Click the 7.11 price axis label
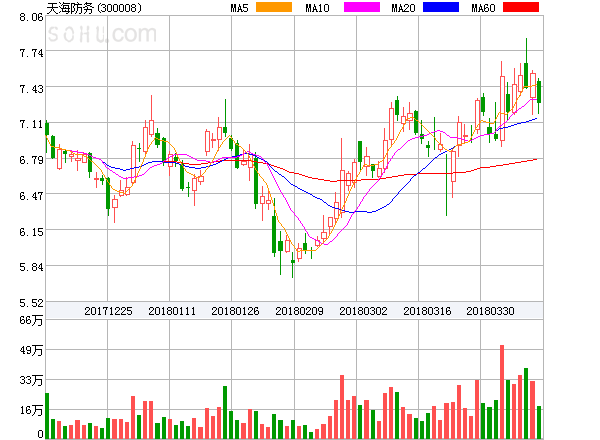Viewport: 600px width, 440px height. pyautogui.click(x=31, y=124)
